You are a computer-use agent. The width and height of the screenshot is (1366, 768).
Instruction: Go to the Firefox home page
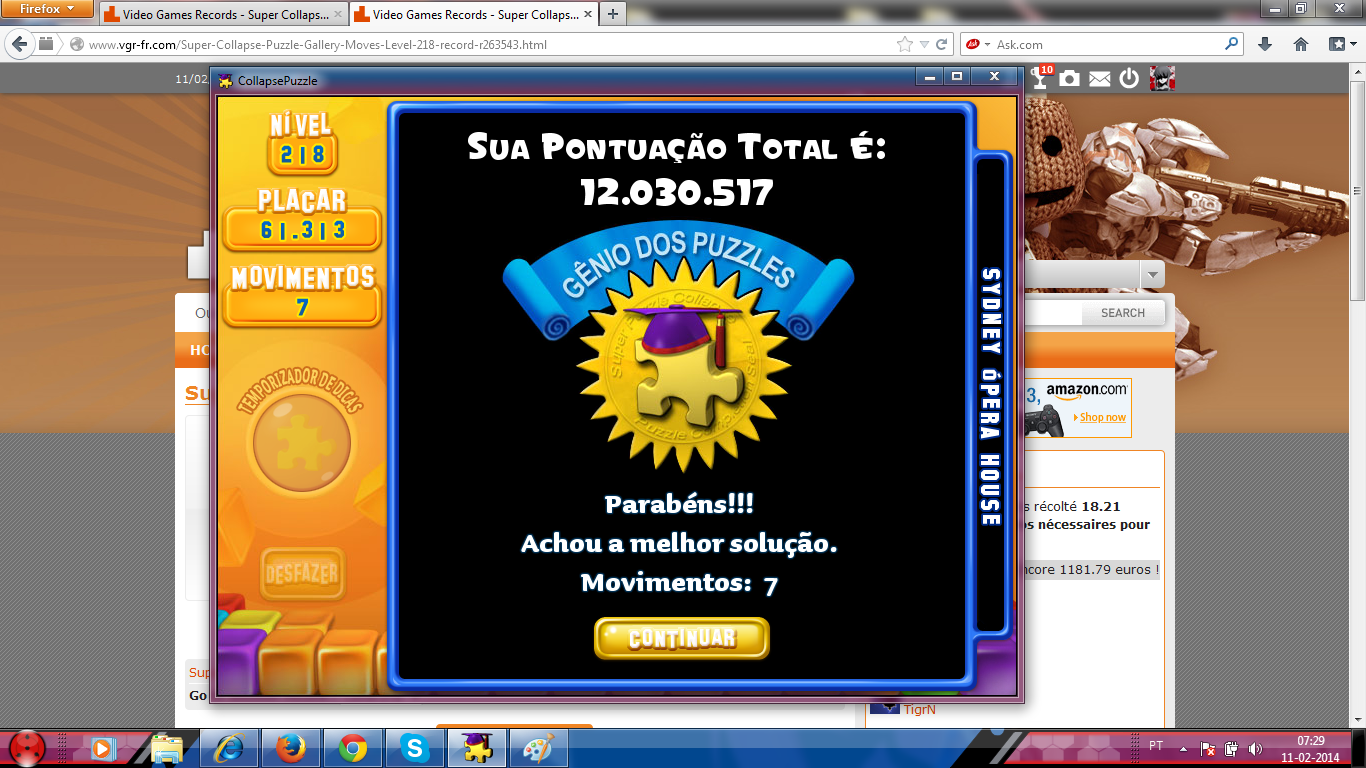[x=1301, y=44]
